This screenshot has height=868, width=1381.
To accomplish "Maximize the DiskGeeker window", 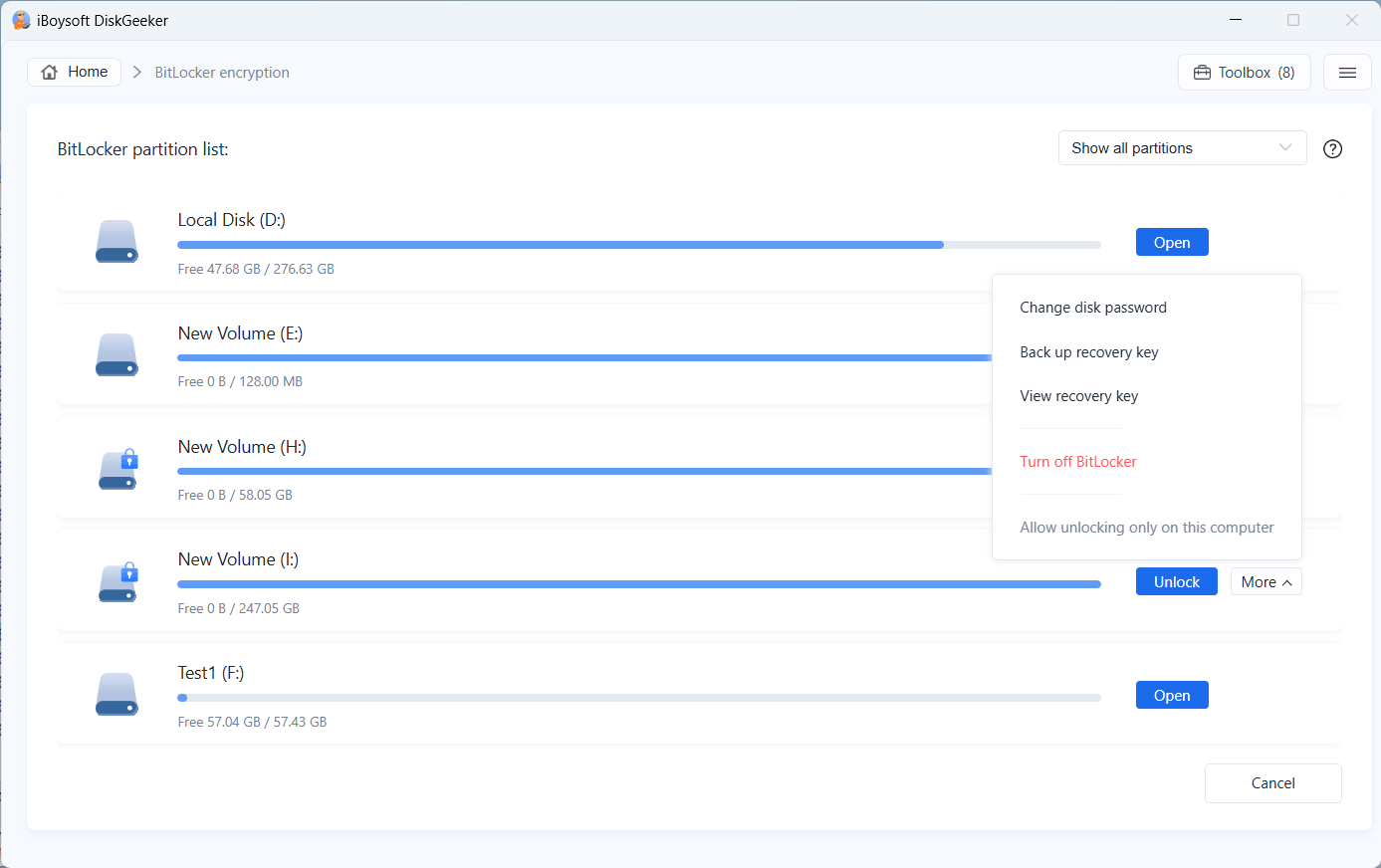I will tap(1293, 20).
